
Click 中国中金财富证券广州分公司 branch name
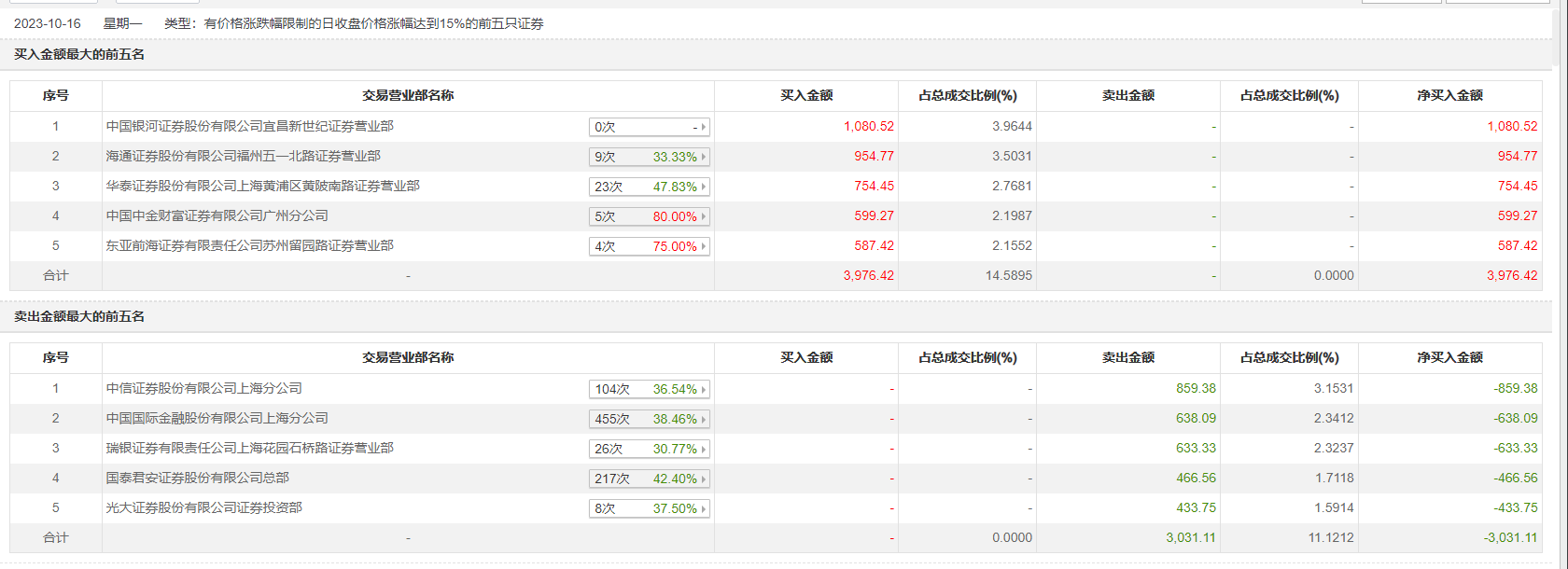217,215
